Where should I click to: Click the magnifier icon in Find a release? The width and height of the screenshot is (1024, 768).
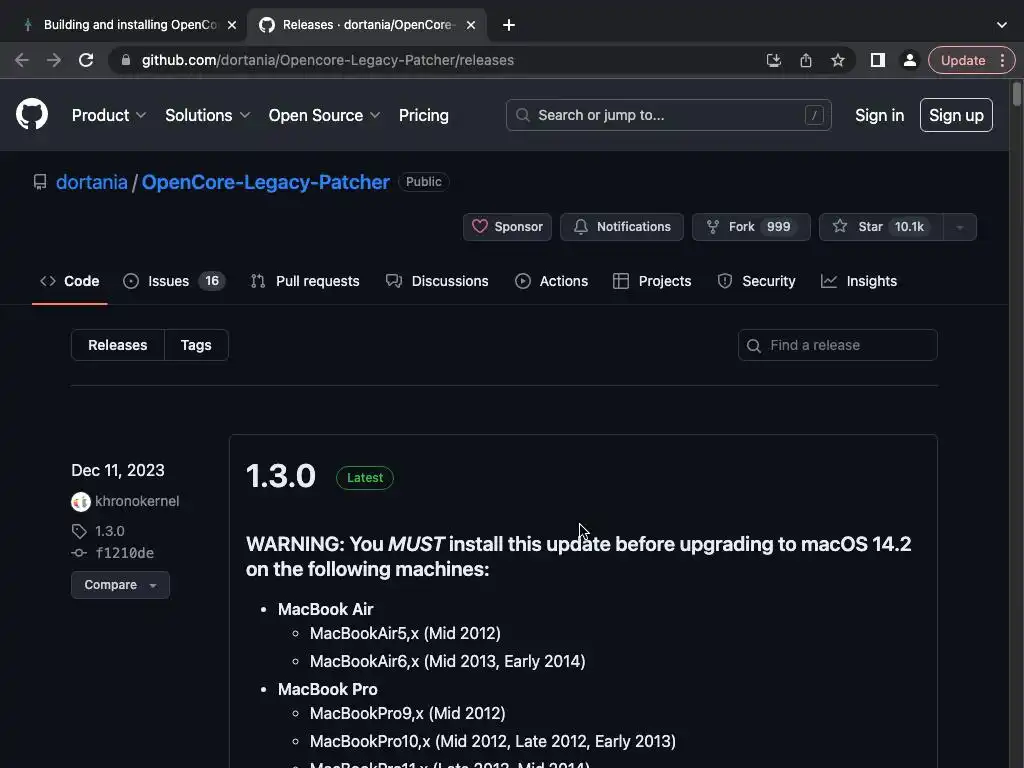(x=754, y=345)
